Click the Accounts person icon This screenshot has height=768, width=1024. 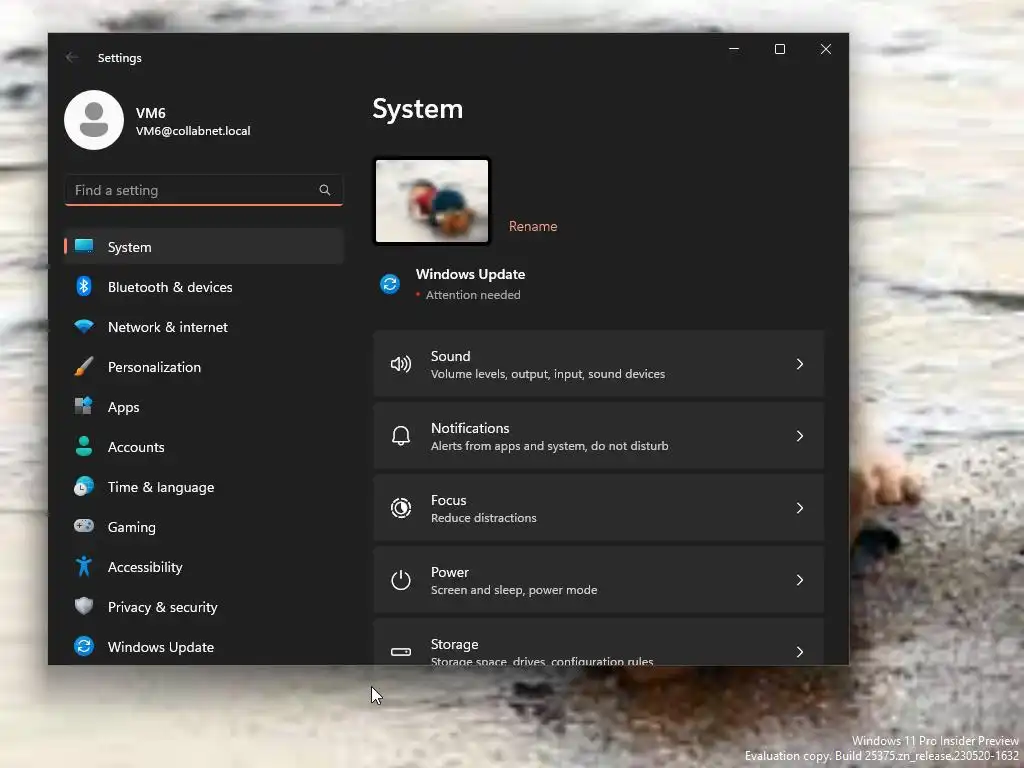click(x=84, y=446)
